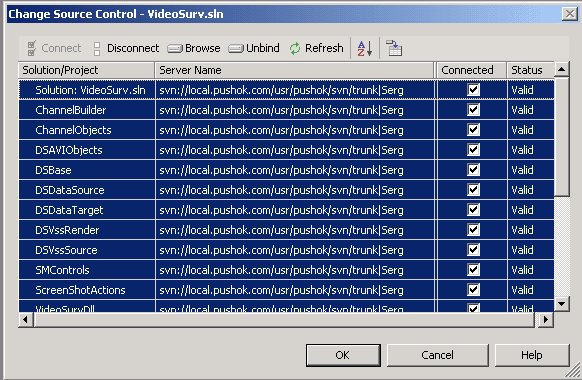Click the Browse toolbar button

tap(194, 48)
